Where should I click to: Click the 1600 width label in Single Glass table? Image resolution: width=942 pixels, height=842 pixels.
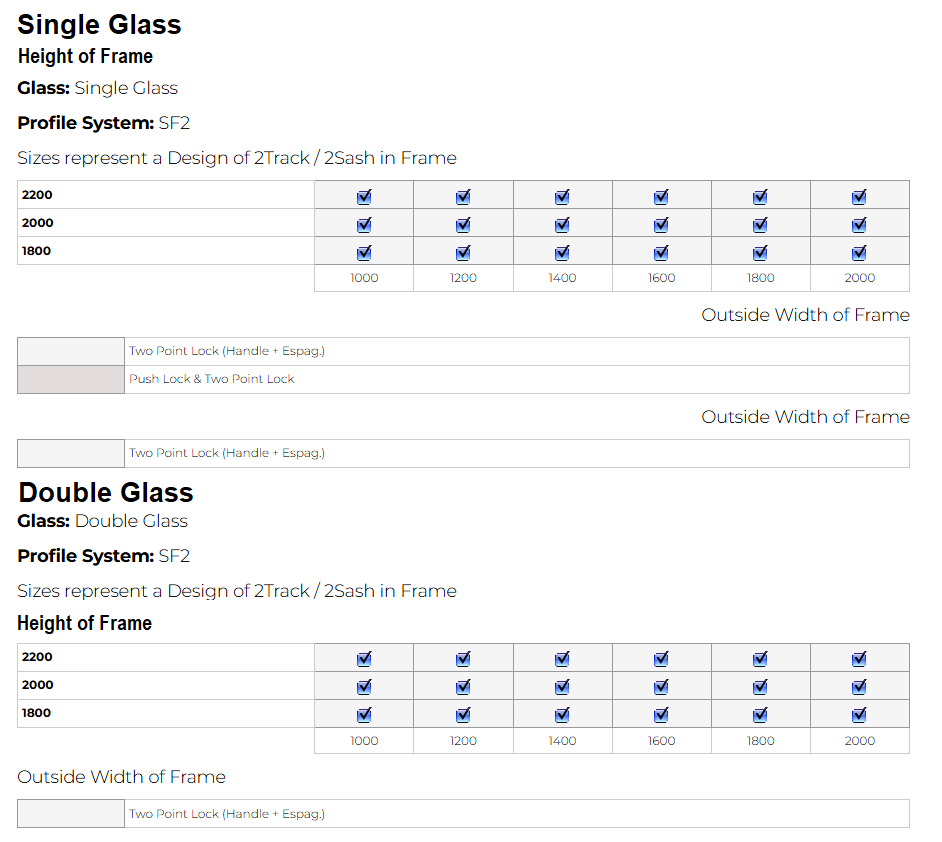coord(661,278)
